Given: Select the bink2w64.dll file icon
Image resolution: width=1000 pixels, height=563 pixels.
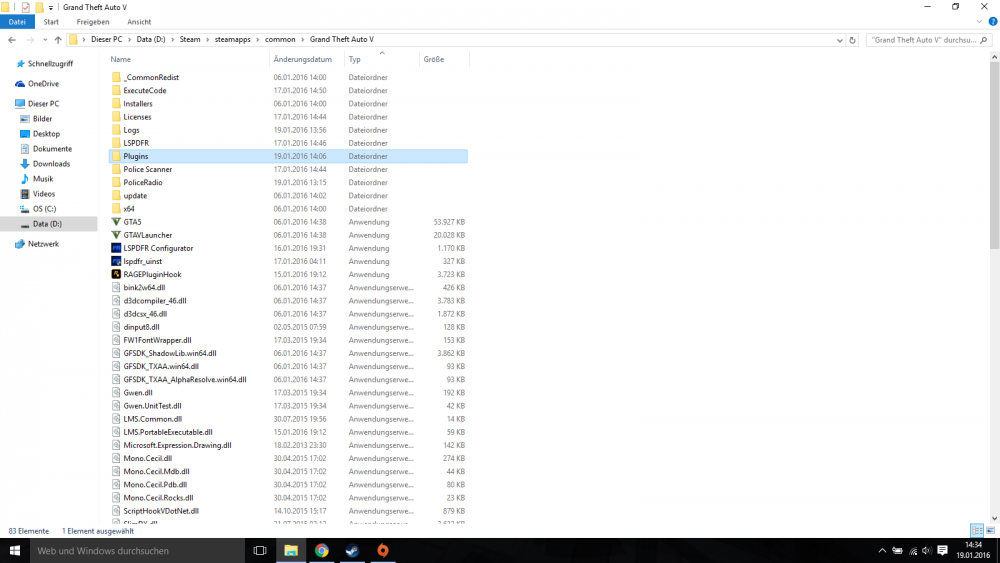Looking at the screenshot, I should pos(116,288).
